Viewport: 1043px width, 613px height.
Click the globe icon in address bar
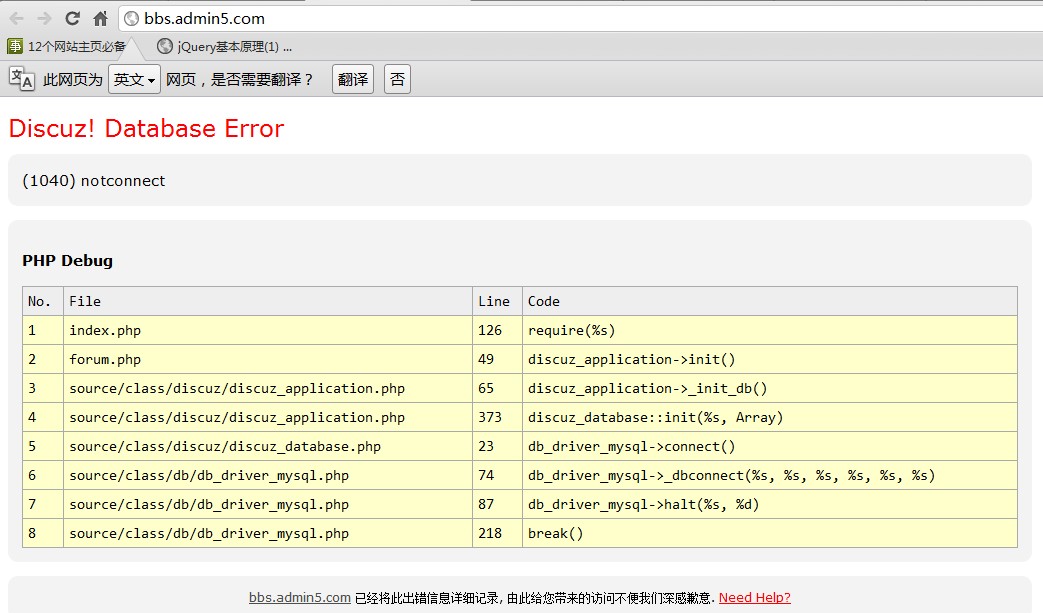click(132, 19)
